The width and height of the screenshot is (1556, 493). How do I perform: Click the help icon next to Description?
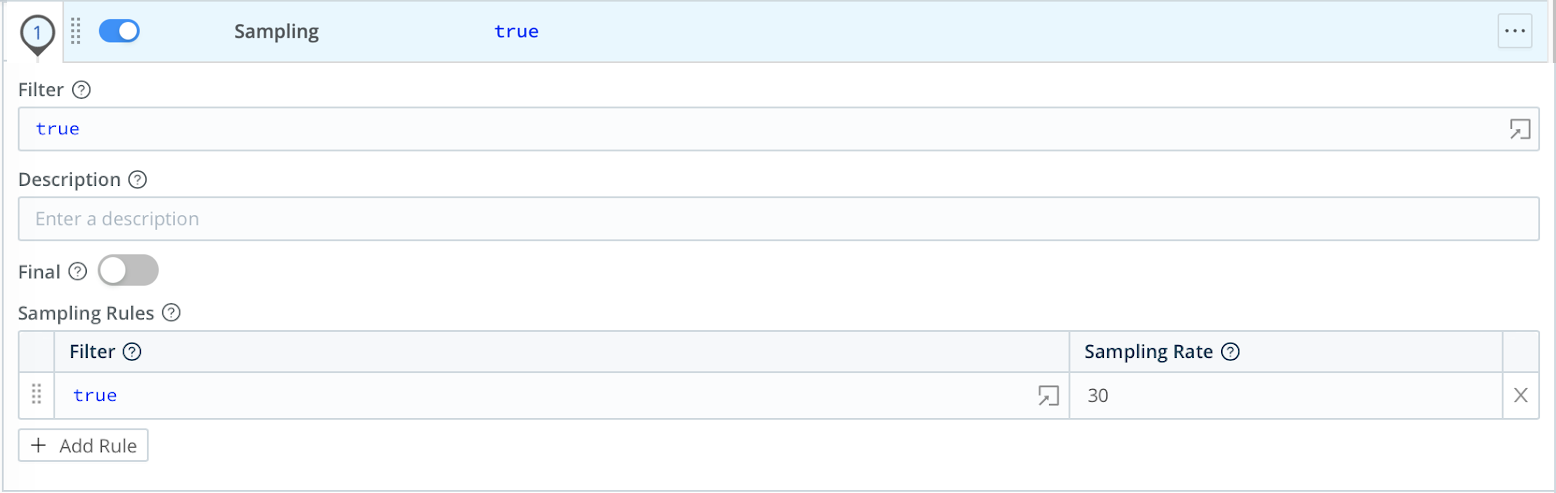point(138,180)
